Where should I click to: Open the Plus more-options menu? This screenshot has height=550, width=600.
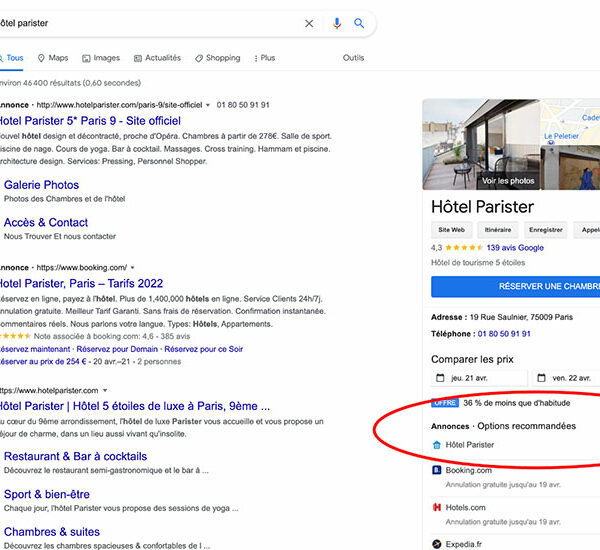tap(264, 58)
